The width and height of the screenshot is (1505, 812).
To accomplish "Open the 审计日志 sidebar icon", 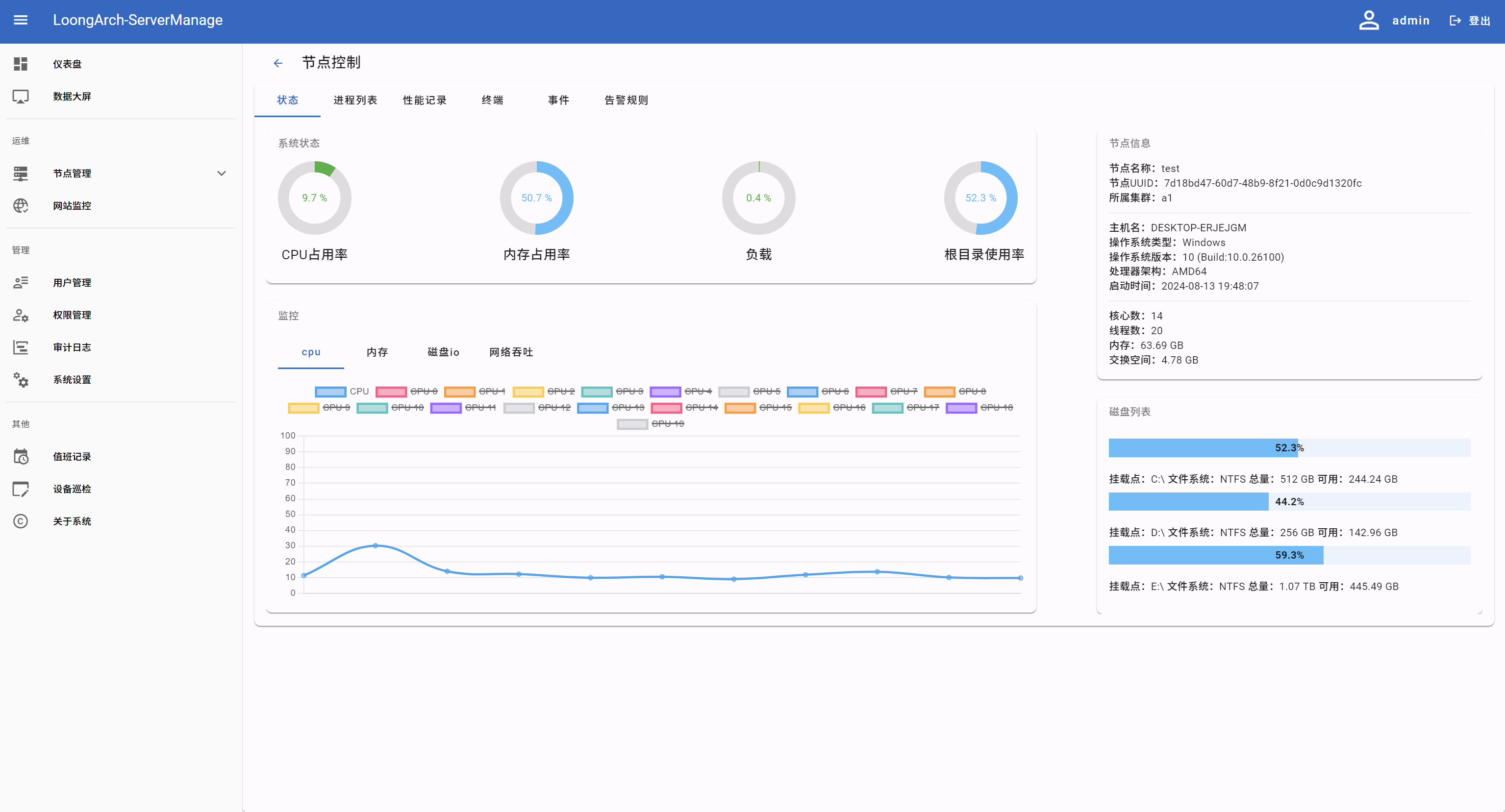I will [21, 347].
